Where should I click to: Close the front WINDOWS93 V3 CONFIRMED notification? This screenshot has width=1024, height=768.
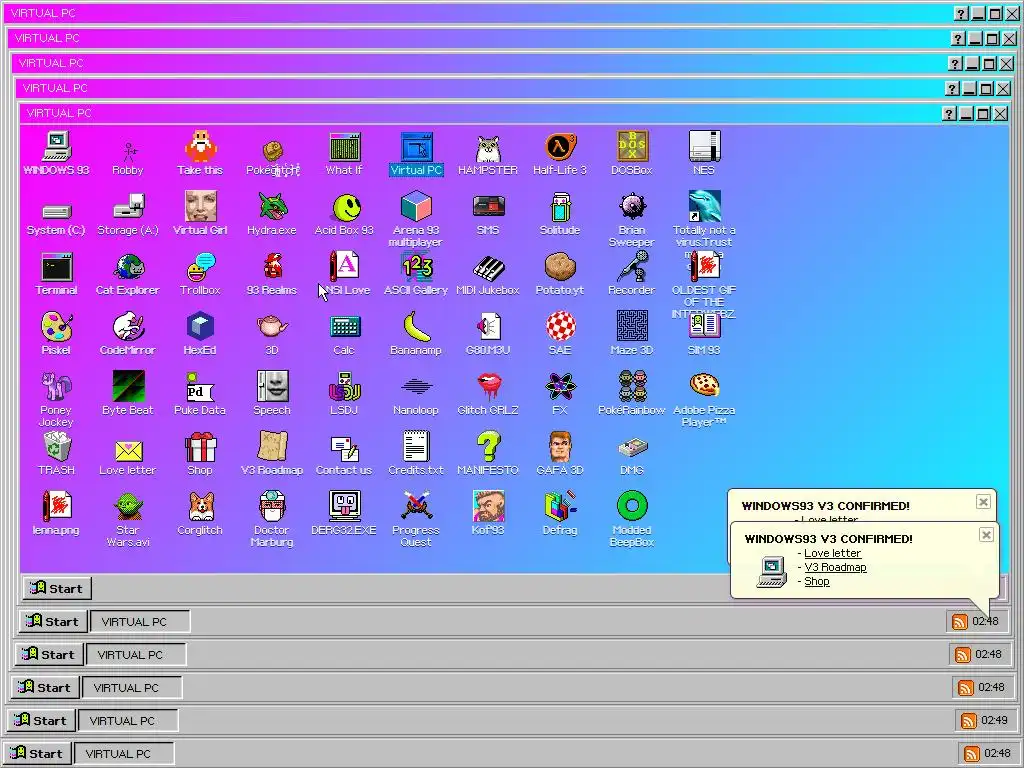pyautogui.click(x=986, y=535)
